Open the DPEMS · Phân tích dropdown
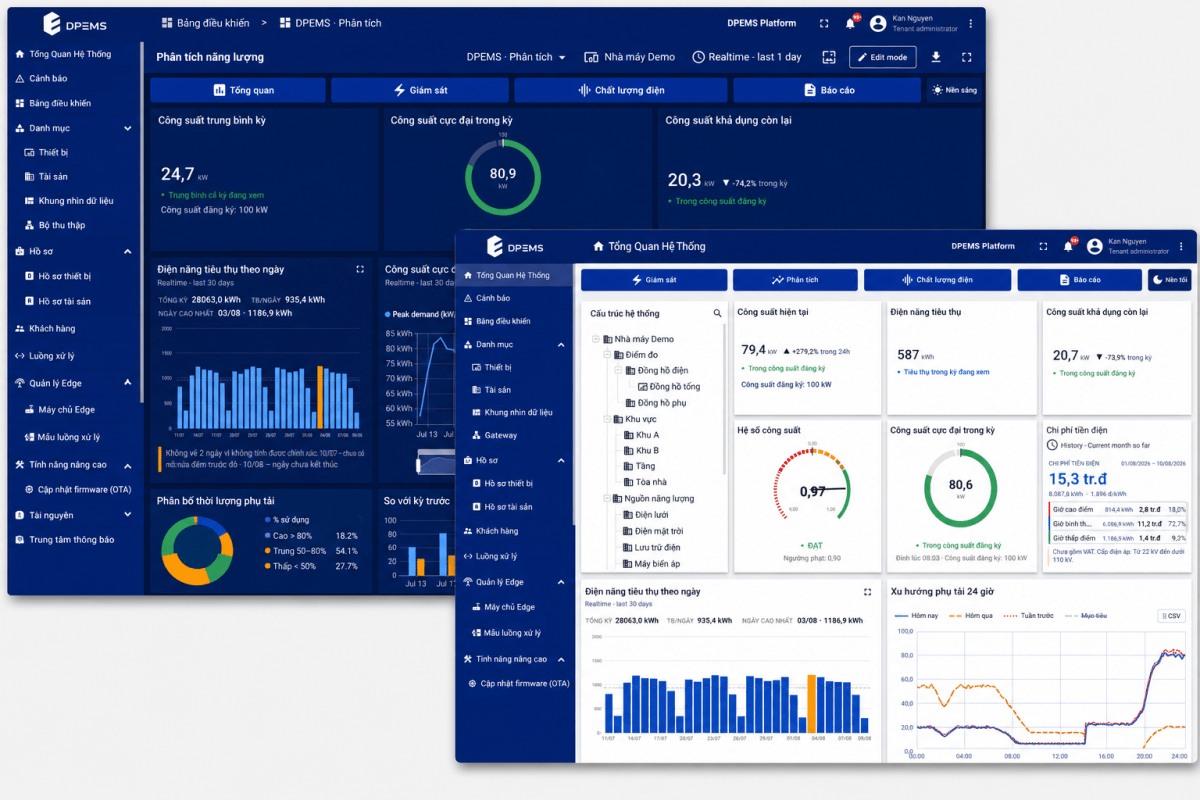Viewport: 1200px width, 800px height. pyautogui.click(x=516, y=57)
